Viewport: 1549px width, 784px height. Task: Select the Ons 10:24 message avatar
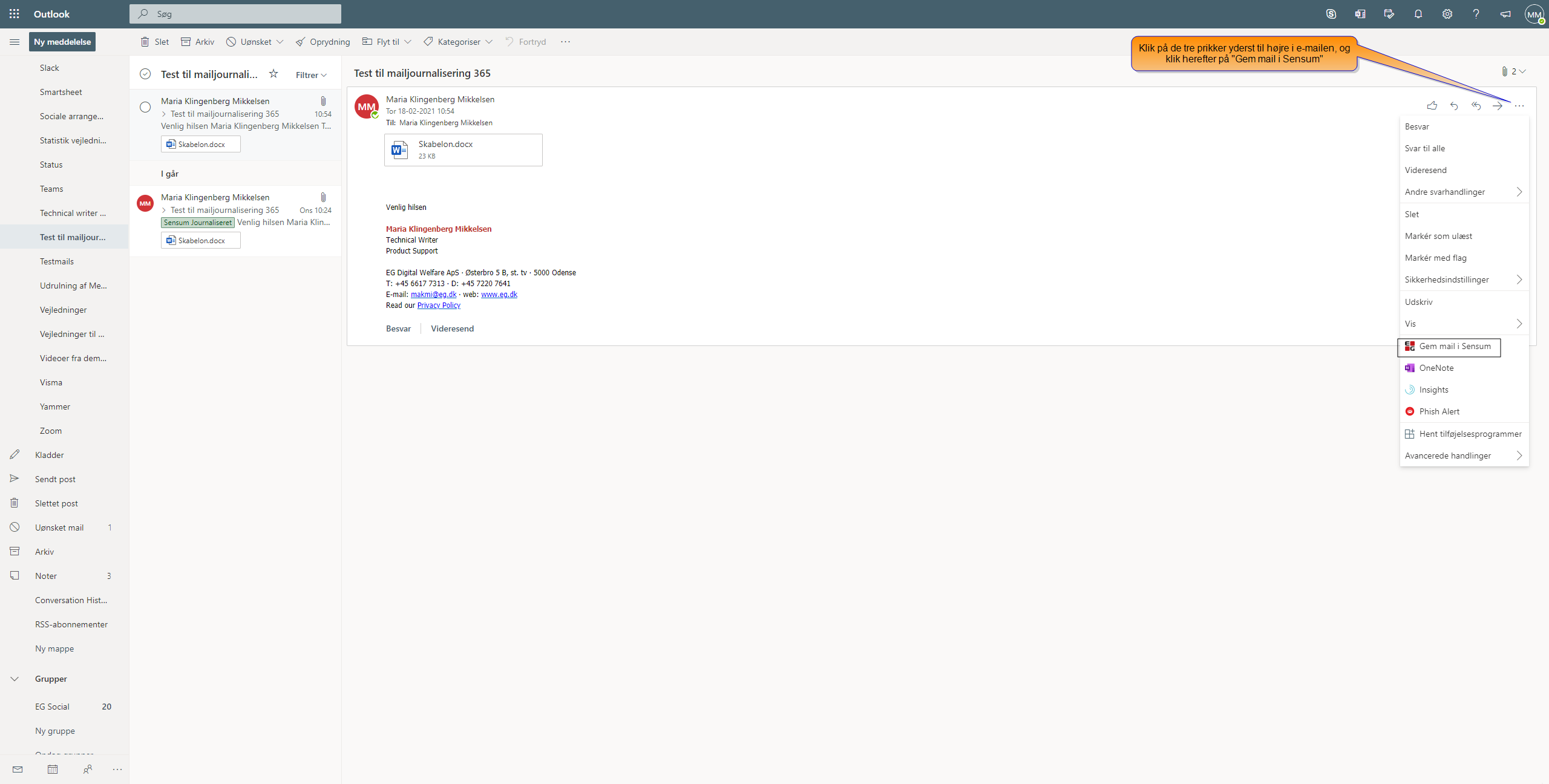[x=145, y=203]
